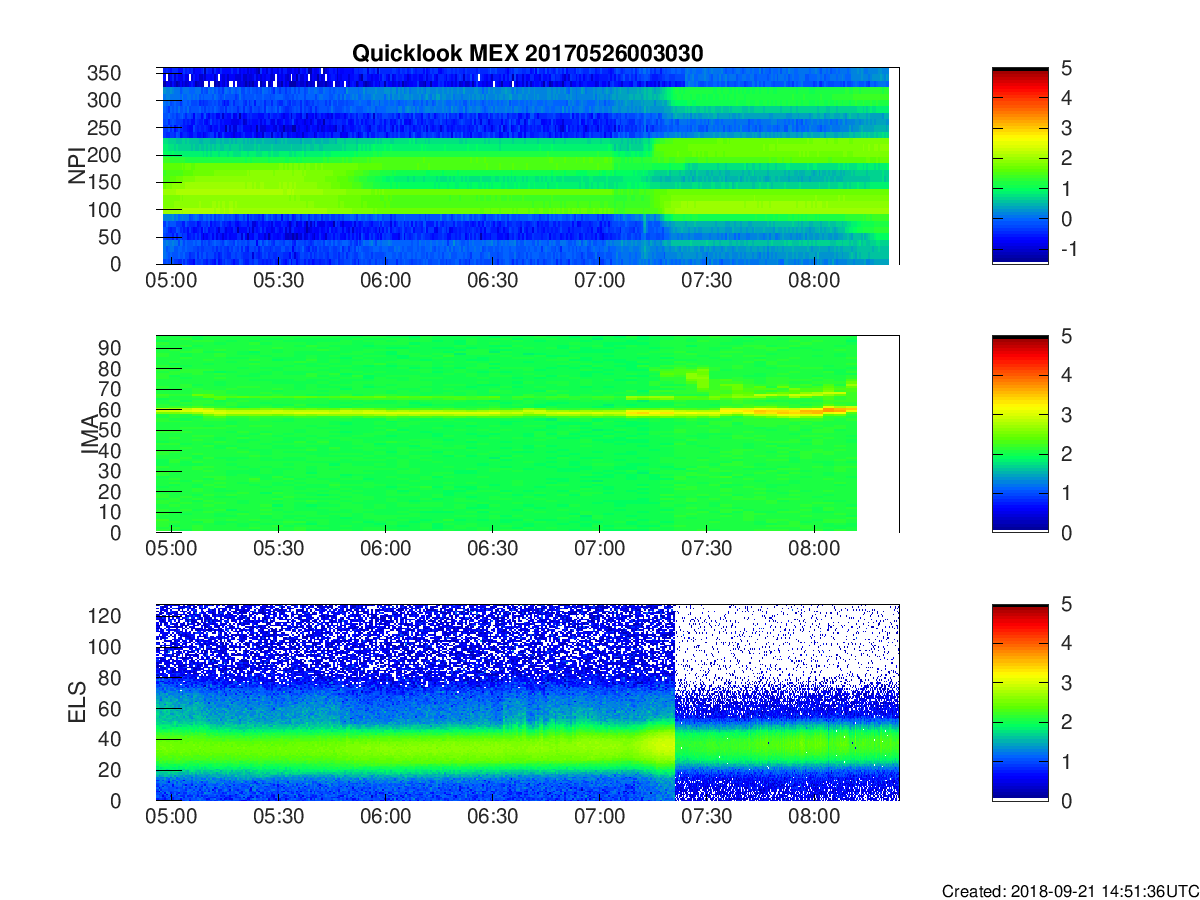1200x900 pixels.
Task: Pick the 07:30 time label under NPI plot
Action: [x=706, y=281]
